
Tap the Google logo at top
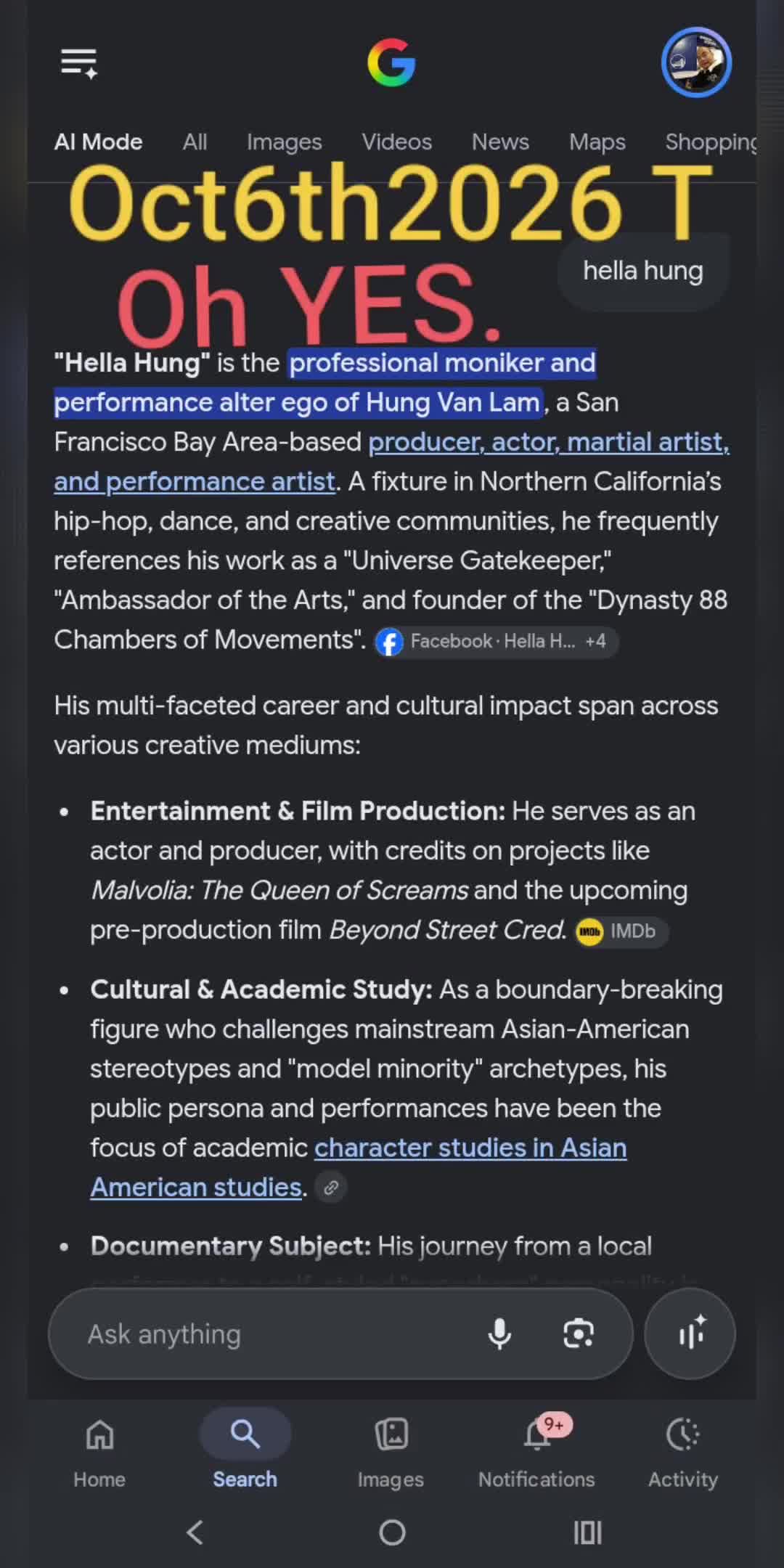(x=391, y=63)
